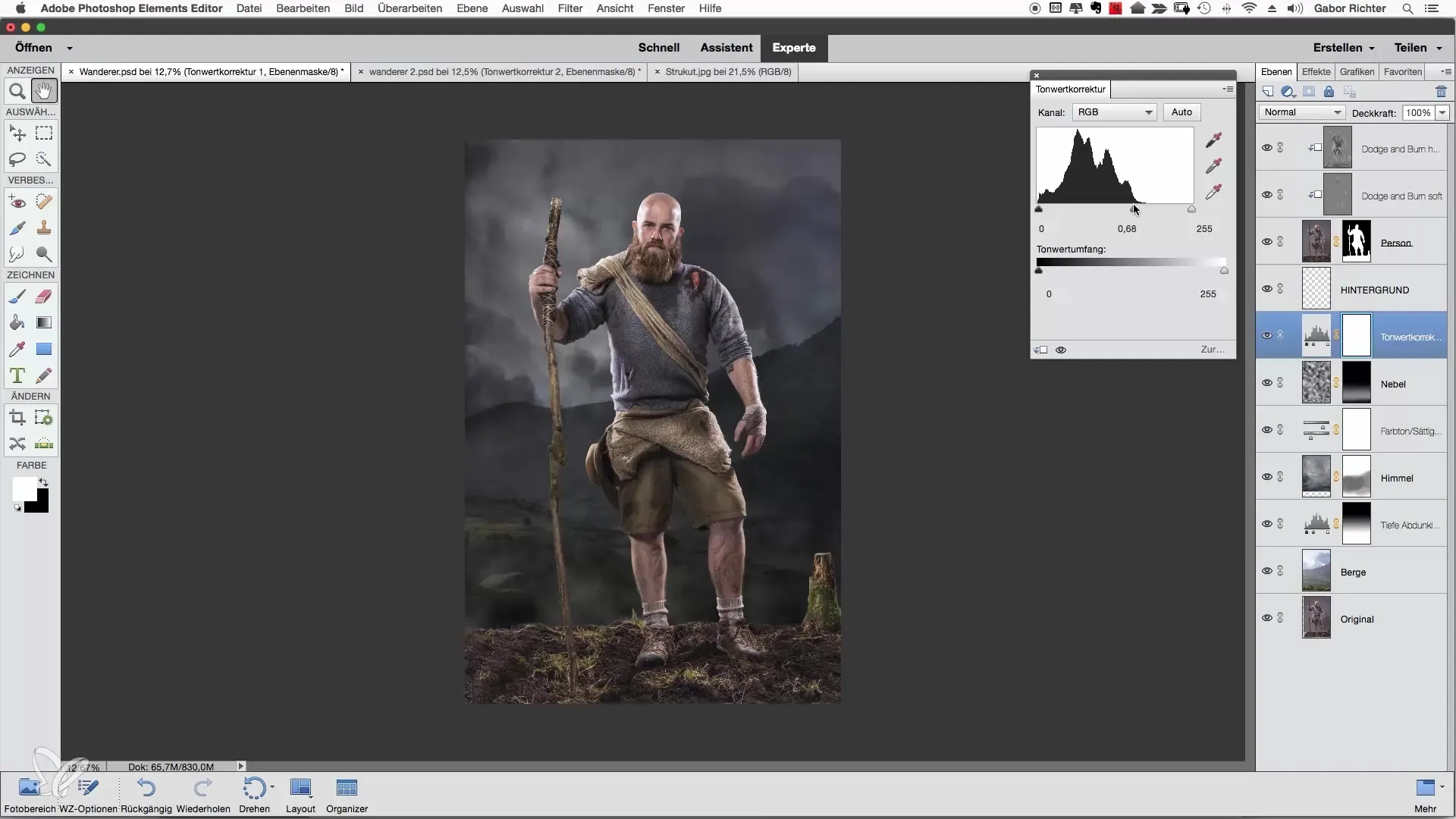Image resolution: width=1456 pixels, height=819 pixels.
Task: Open the Tonwertkorrektur panel options menu
Action: point(1228,89)
